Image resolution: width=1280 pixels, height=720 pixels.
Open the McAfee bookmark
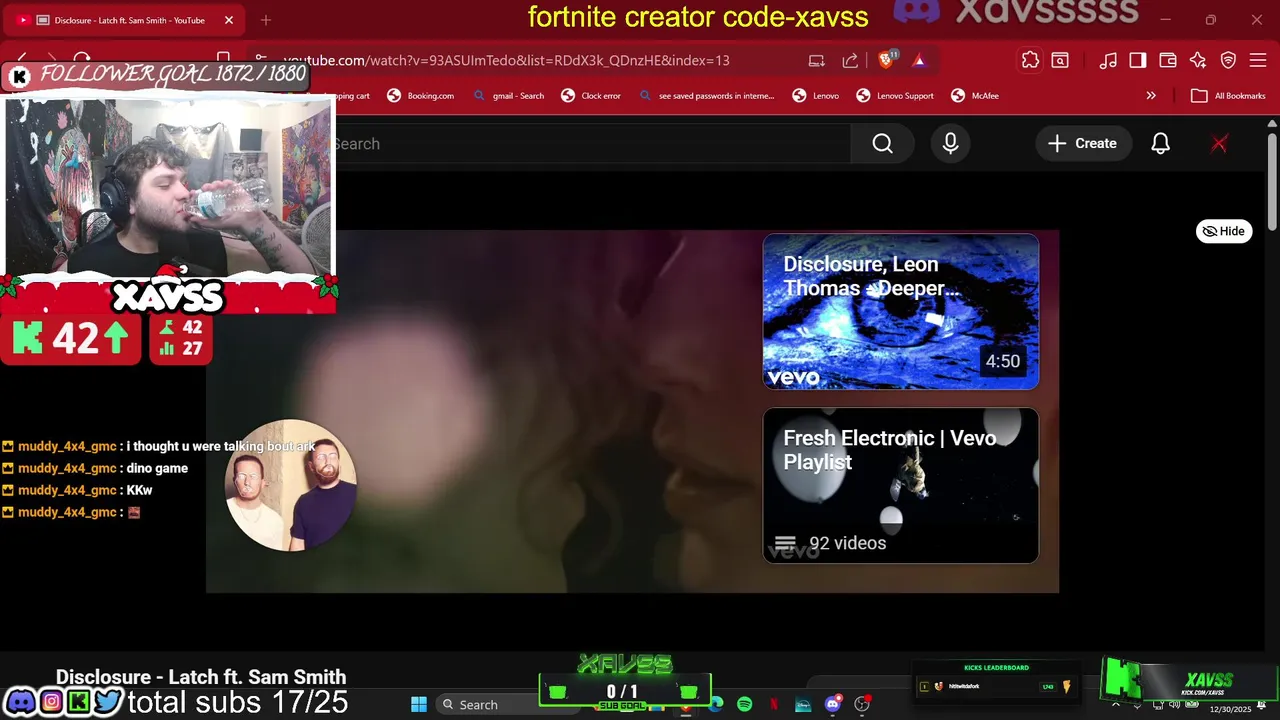tap(974, 96)
